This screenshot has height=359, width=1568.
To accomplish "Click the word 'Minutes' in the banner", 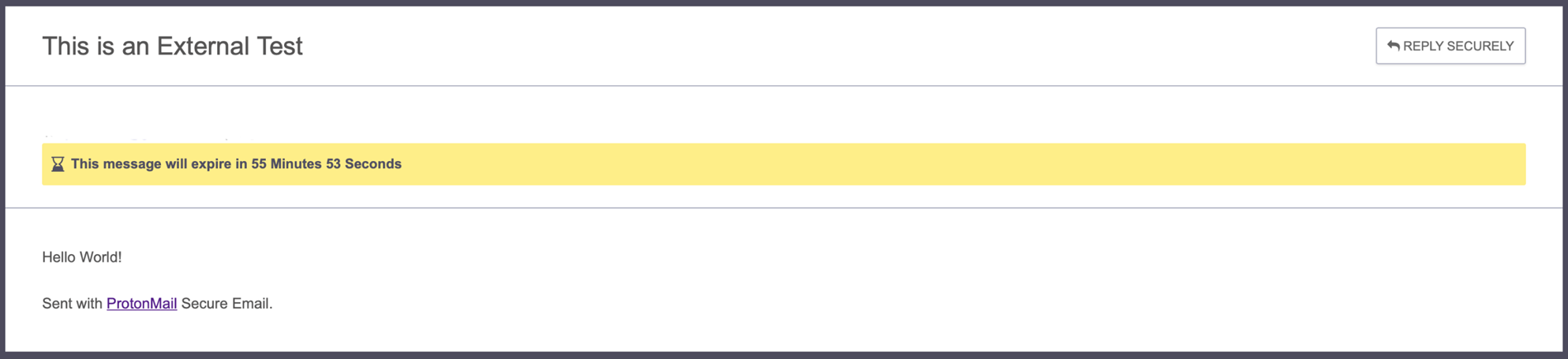I will pos(296,164).
